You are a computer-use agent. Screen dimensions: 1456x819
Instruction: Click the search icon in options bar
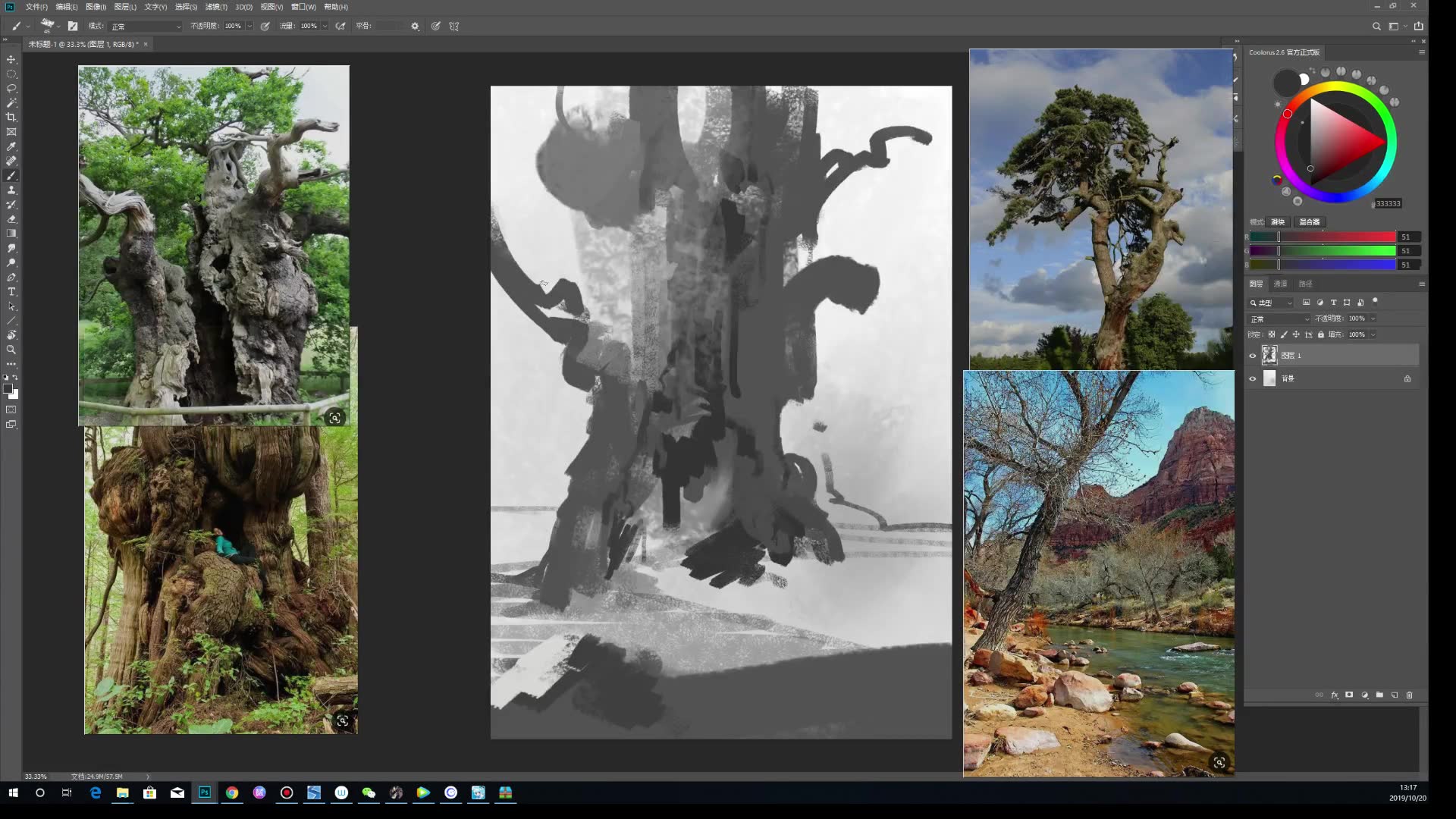(x=1376, y=26)
